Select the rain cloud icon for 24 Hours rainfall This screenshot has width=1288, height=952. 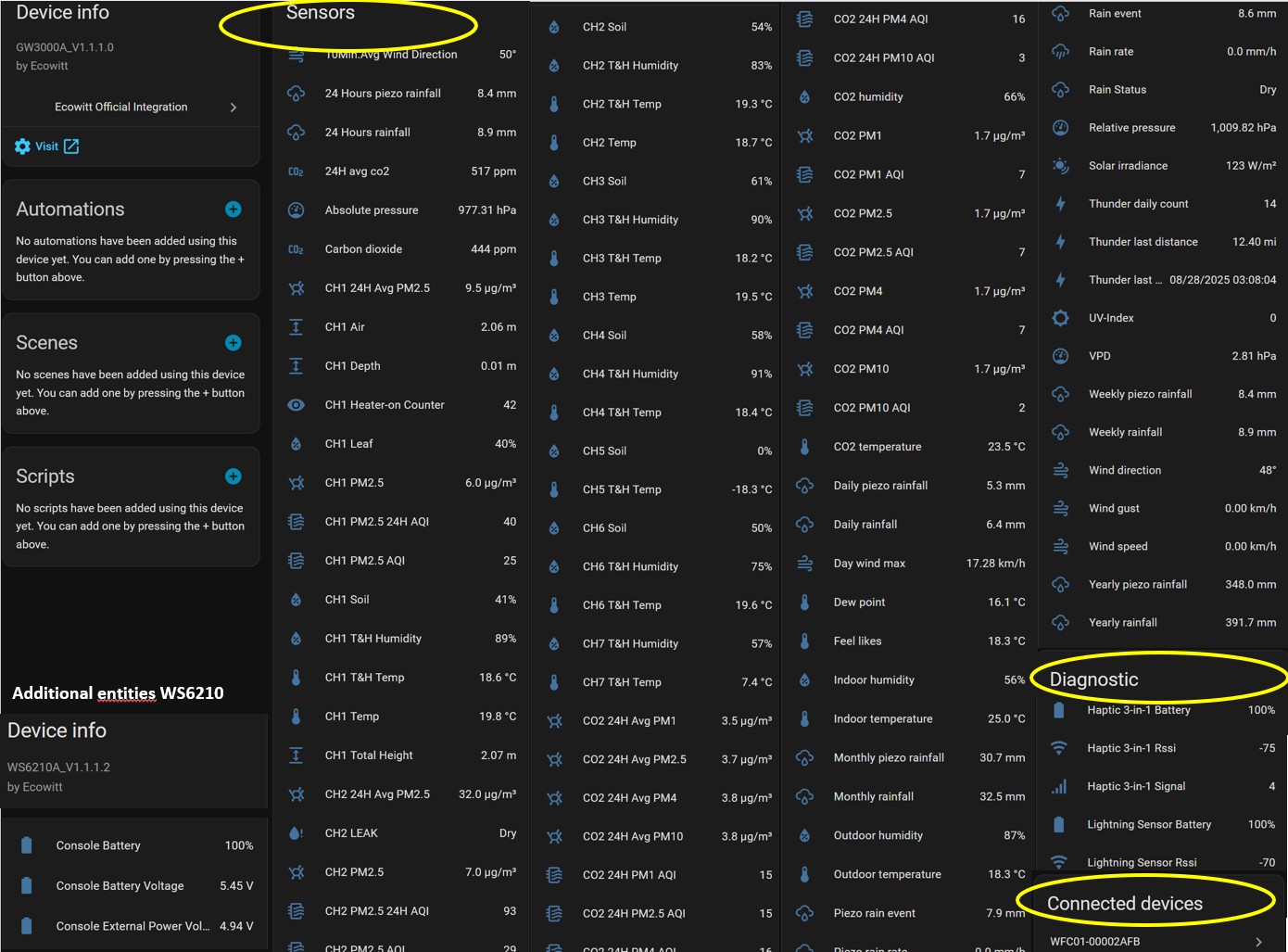(297, 133)
